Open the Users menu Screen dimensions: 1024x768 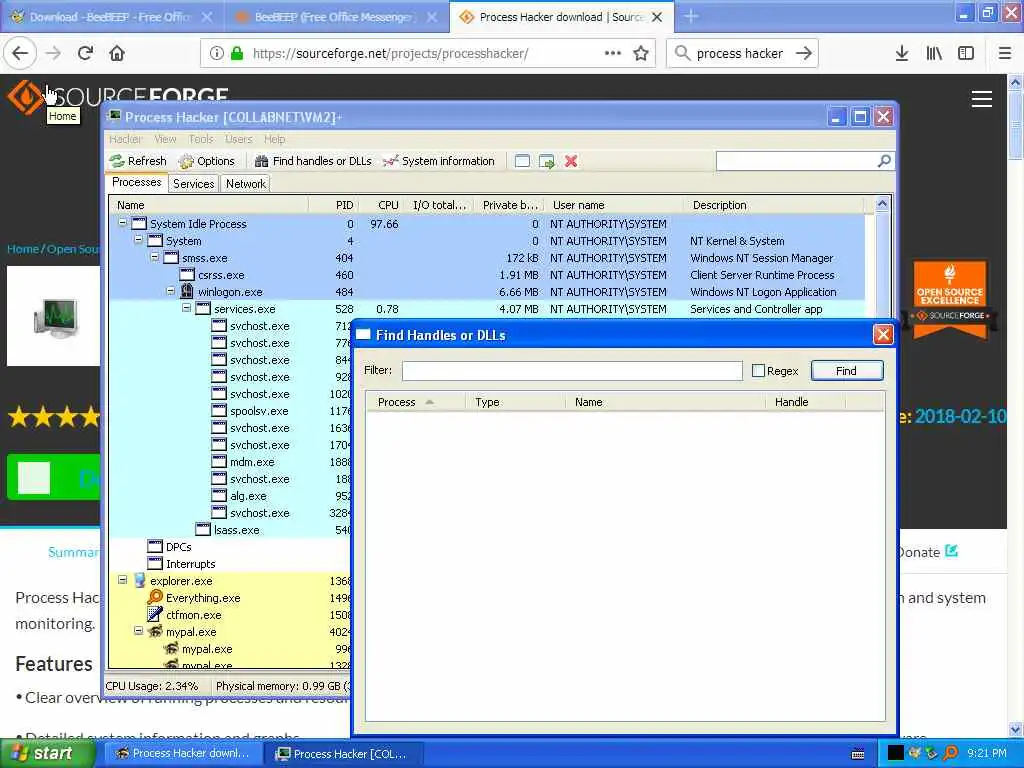pos(238,139)
